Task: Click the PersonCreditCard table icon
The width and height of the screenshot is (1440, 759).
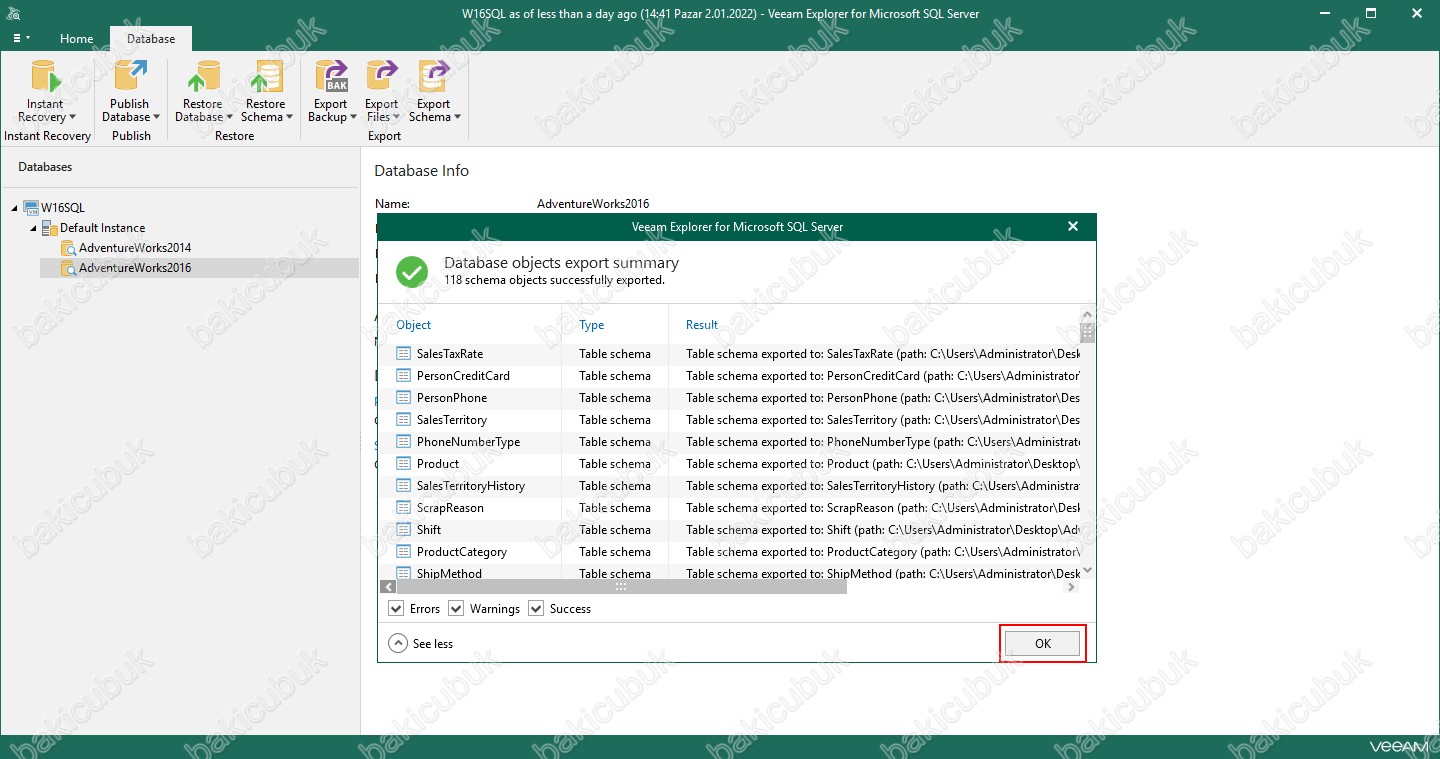Action: coord(404,376)
